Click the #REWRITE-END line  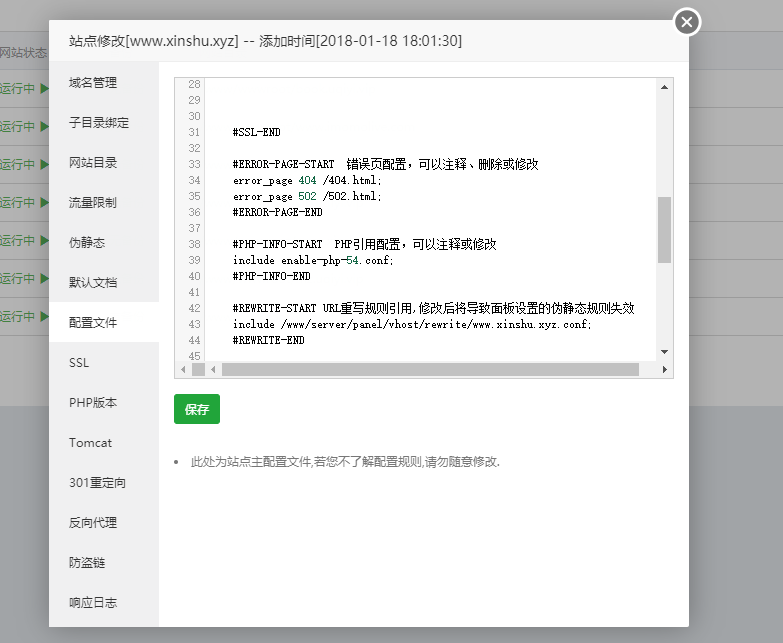(269, 340)
